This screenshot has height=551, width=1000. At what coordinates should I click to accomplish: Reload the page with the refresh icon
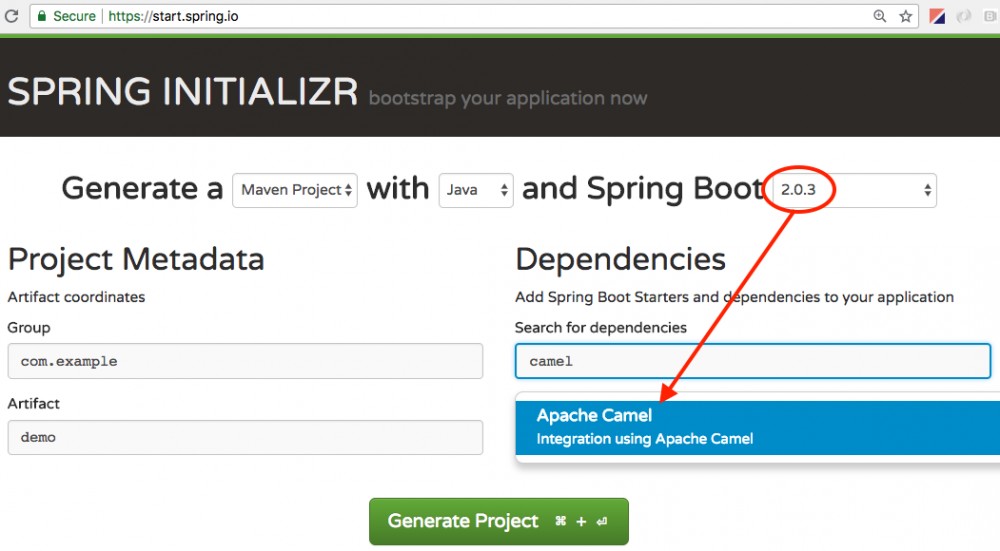click(11, 16)
